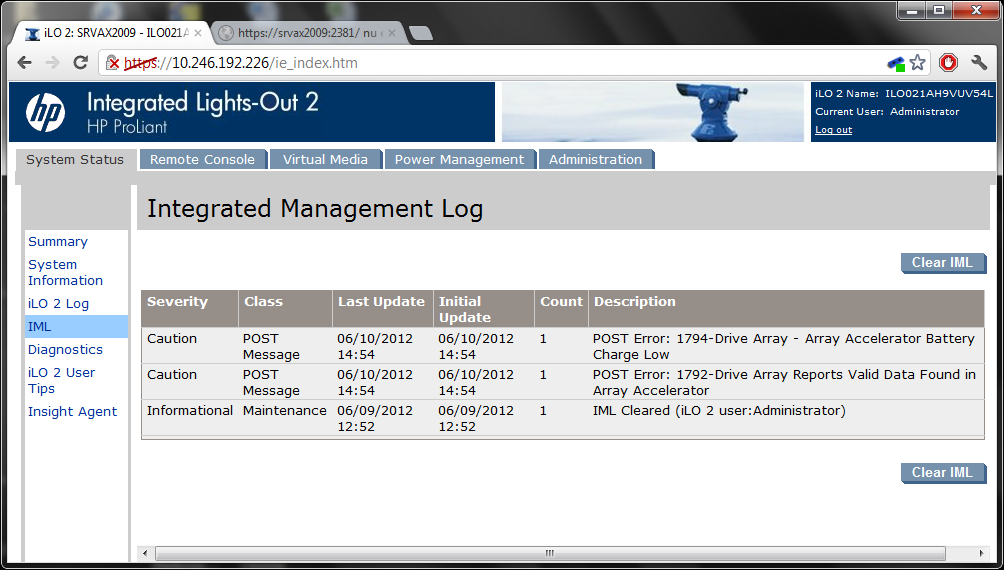Screen dimensions: 1004x570
Task: Click the lower Clear IML button
Action: coord(943,473)
